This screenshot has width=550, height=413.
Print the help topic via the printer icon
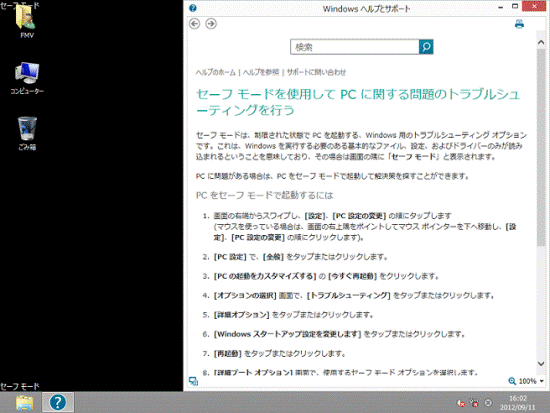pos(519,24)
